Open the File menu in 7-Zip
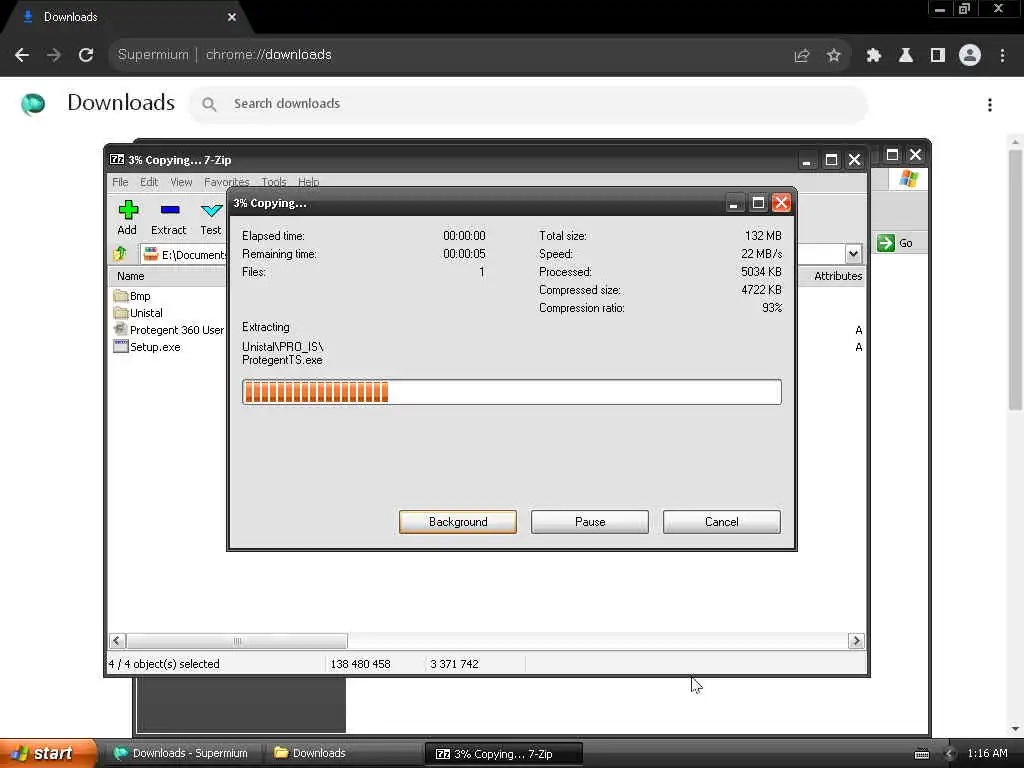Image resolution: width=1024 pixels, height=768 pixels. coord(120,182)
